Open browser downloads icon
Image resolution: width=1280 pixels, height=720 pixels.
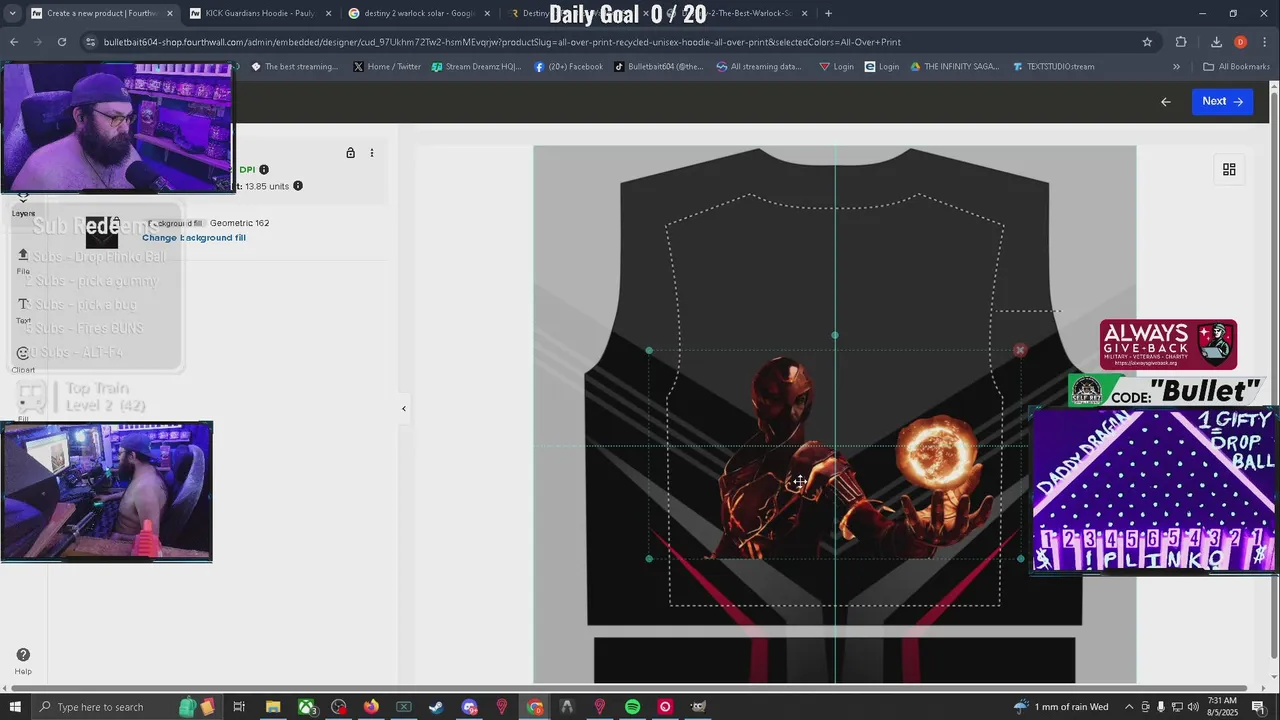coord(1216,42)
